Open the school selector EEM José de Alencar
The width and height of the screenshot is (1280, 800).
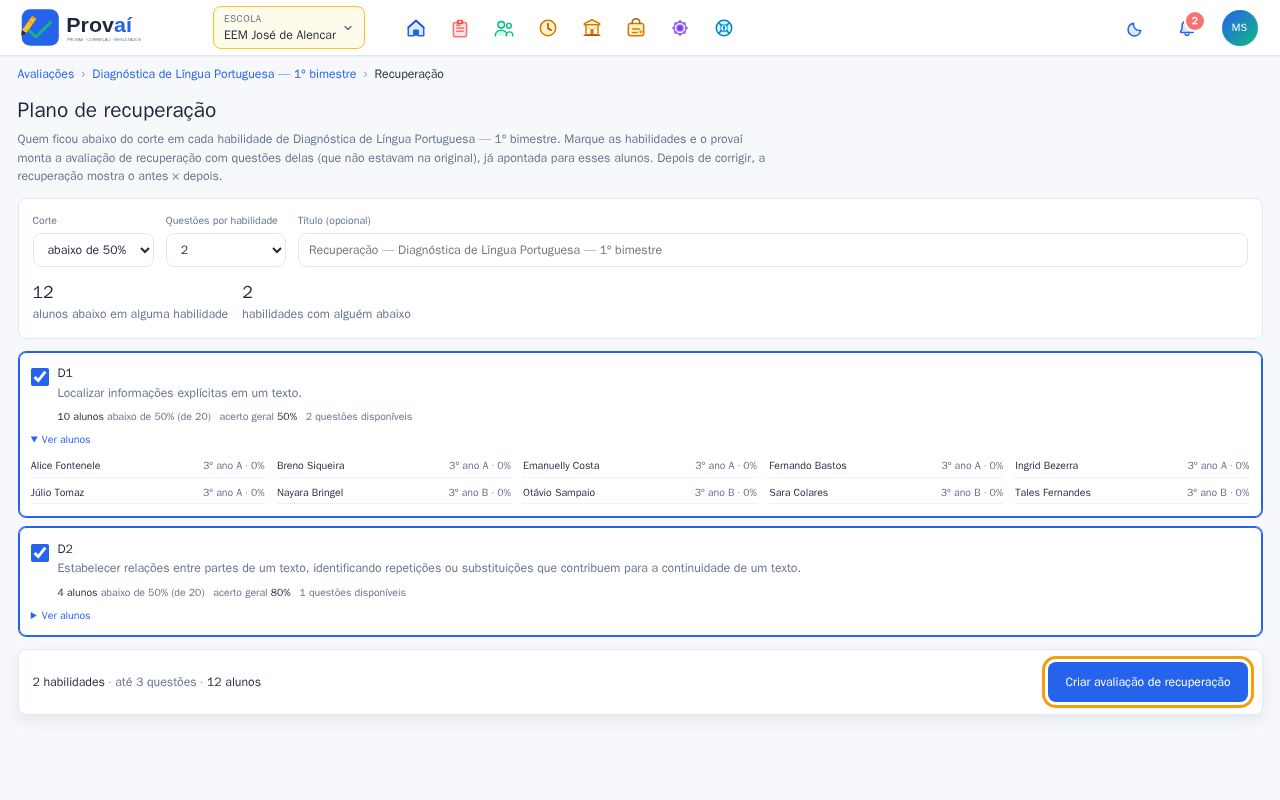[289, 28]
